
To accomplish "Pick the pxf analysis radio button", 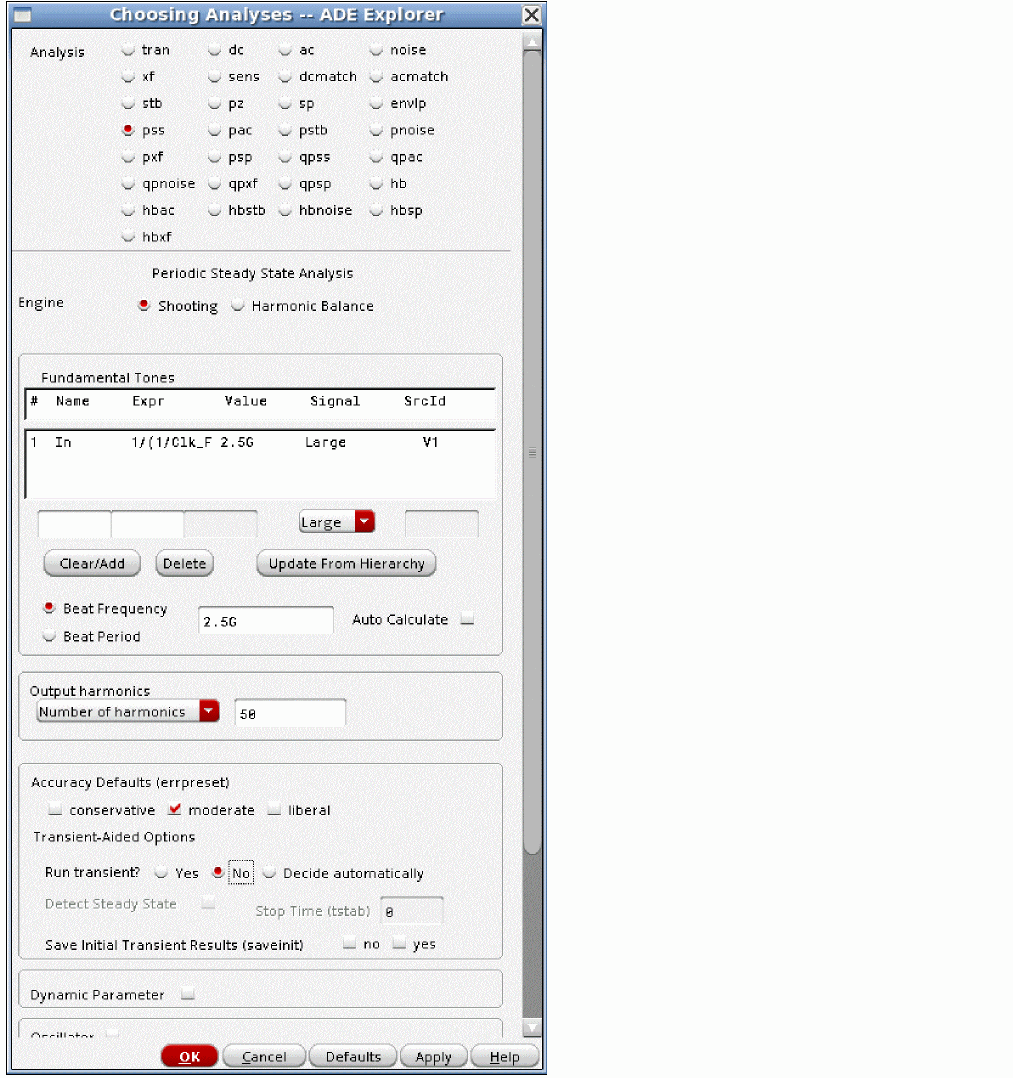I will point(128,157).
